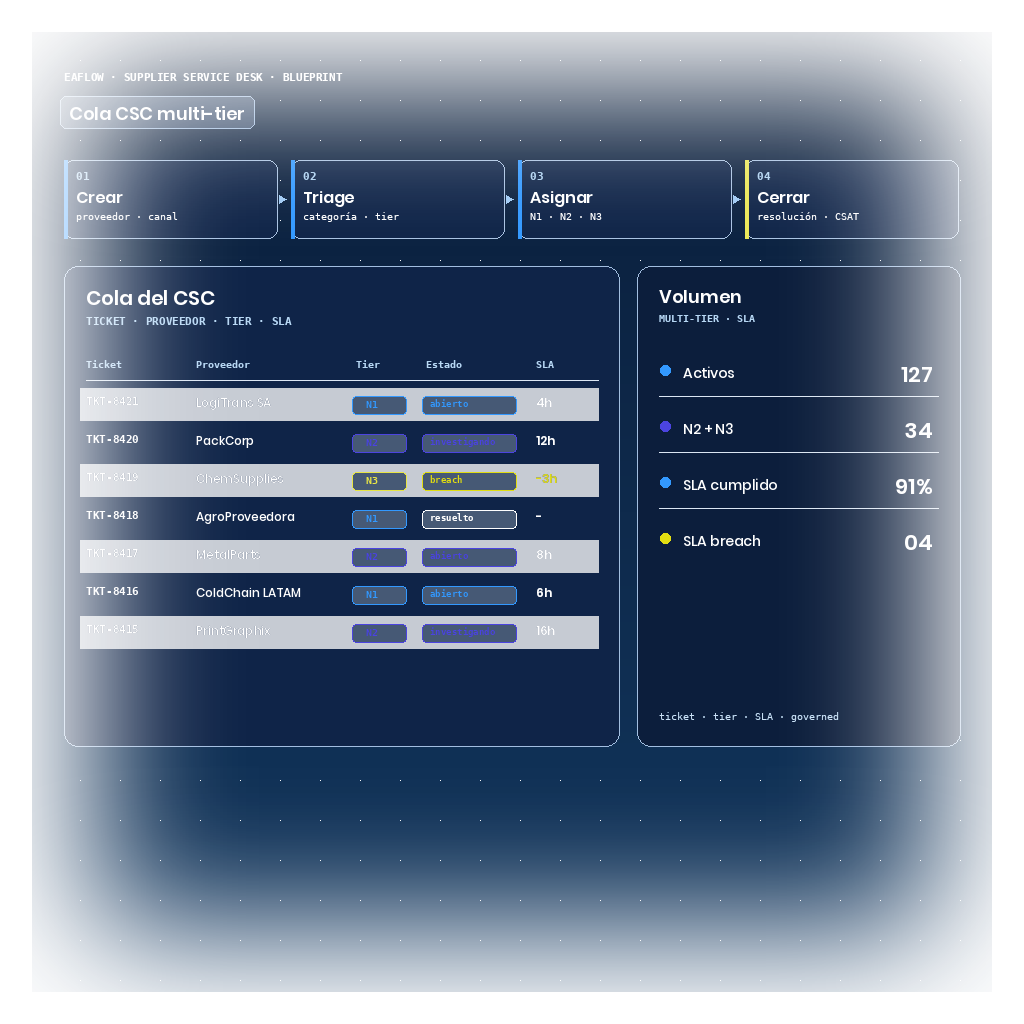This screenshot has height=1024, width=1024.
Task: Click the arrow between Triage and Asignar
Action: click(510, 199)
